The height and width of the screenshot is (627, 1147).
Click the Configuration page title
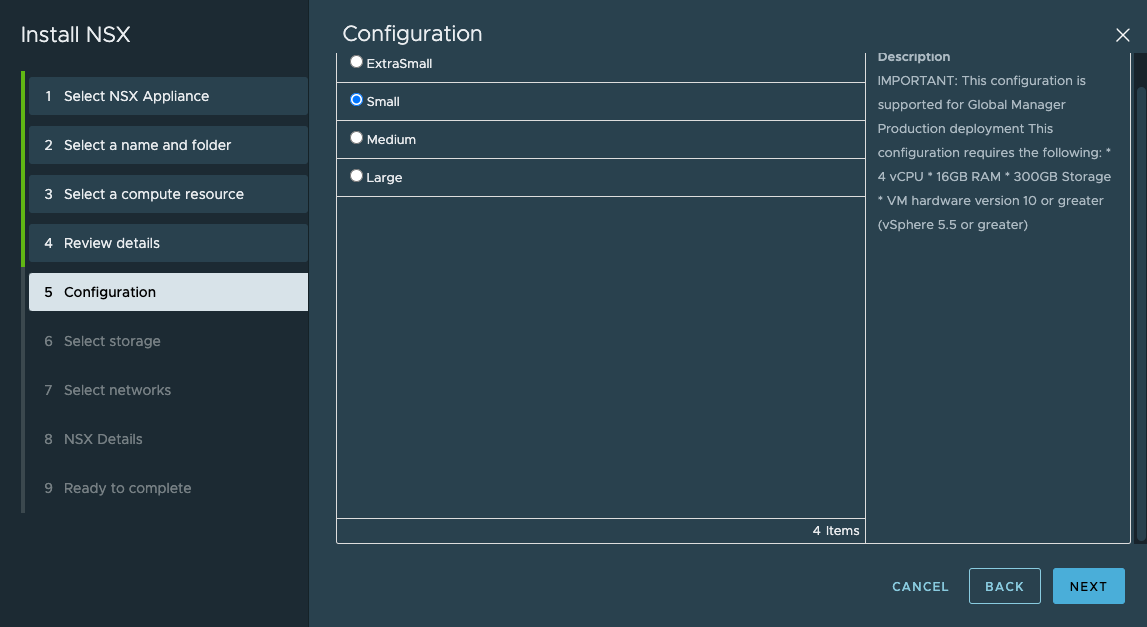click(413, 34)
